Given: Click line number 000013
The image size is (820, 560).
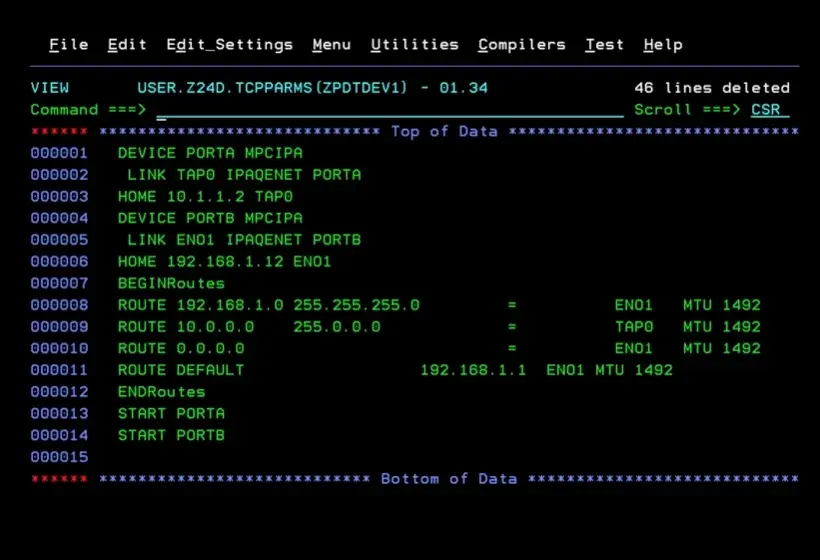Looking at the screenshot, I should (x=59, y=414).
